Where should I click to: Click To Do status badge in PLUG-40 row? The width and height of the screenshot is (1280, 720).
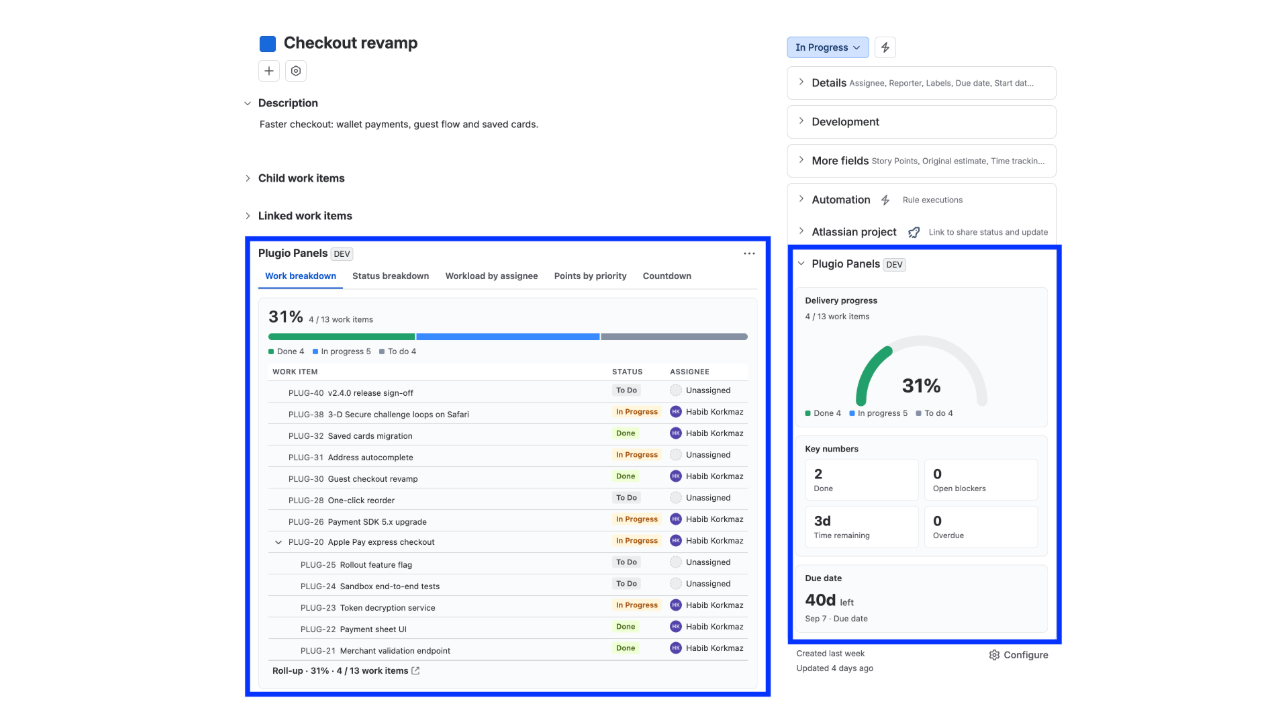[x=627, y=390]
